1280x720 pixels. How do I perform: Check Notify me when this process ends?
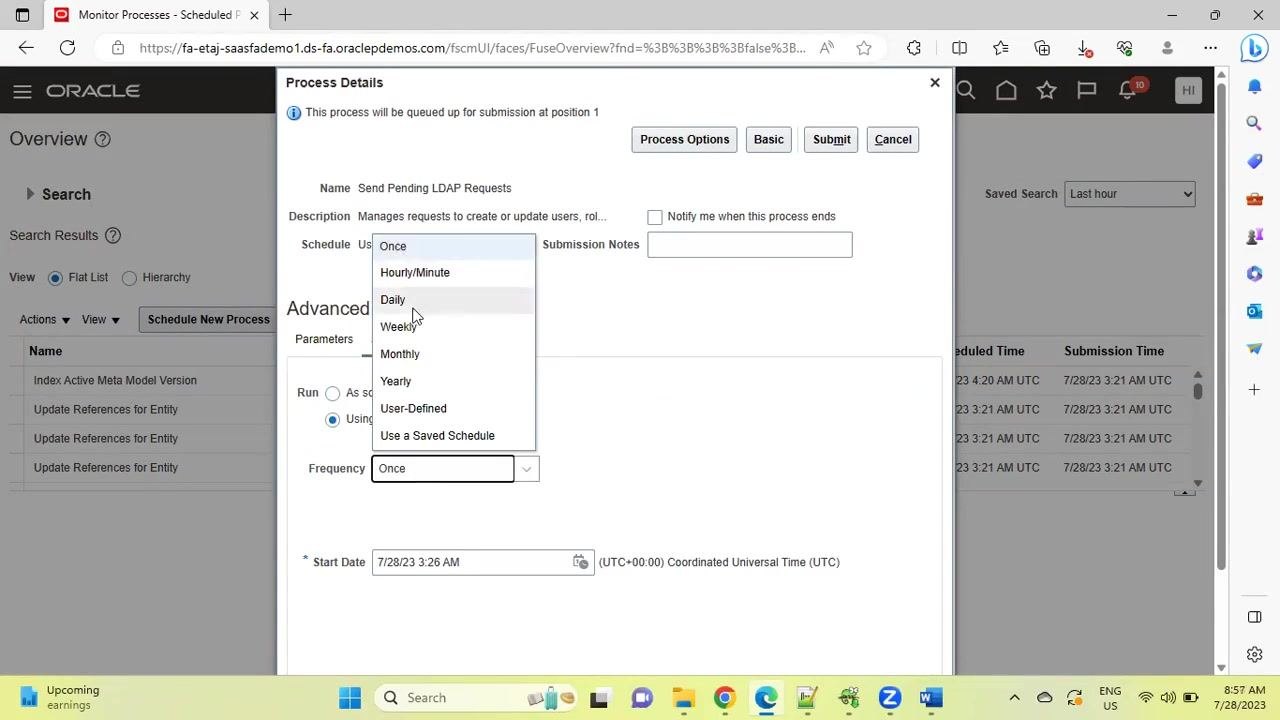pos(655,217)
